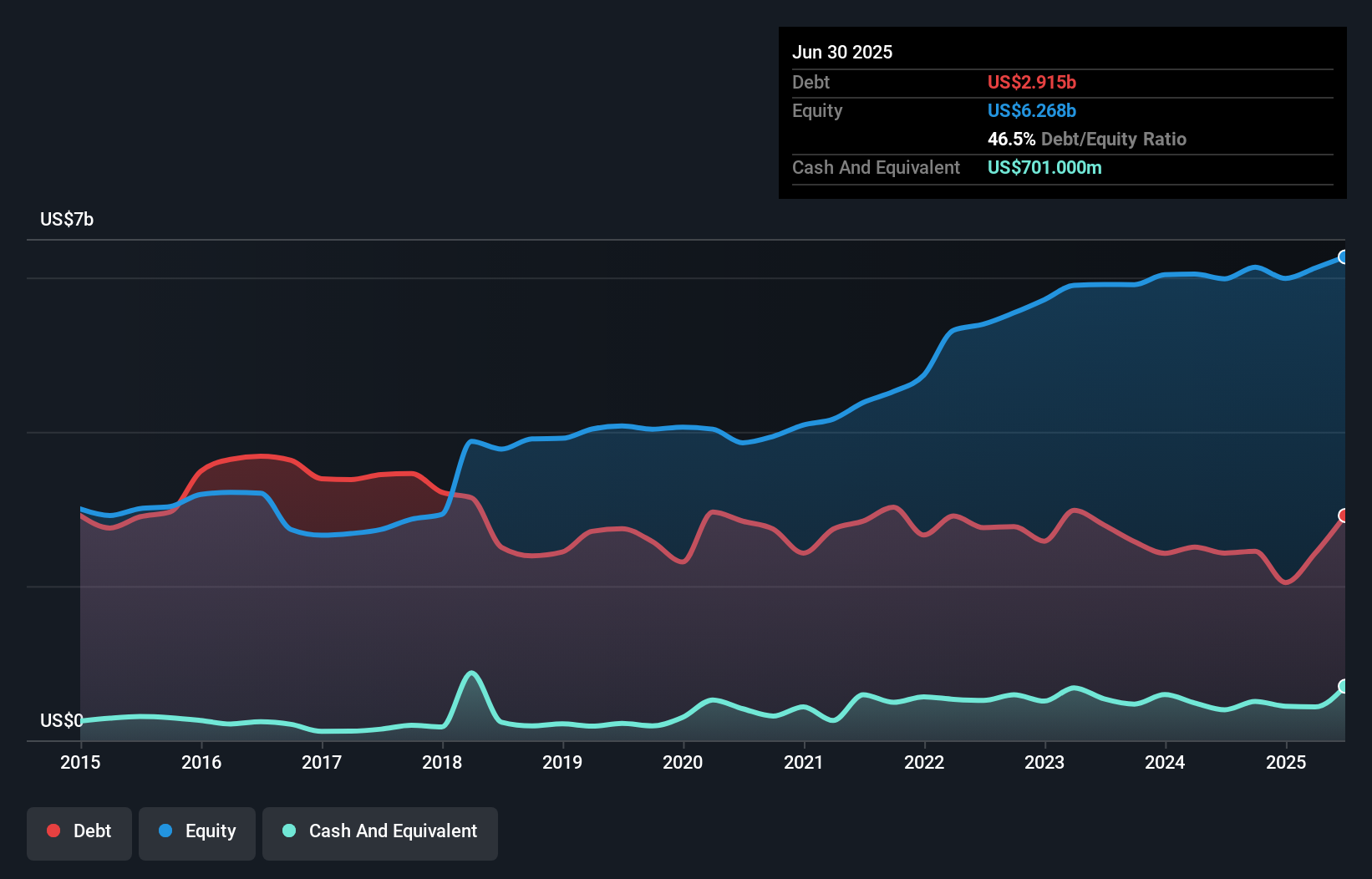Click the 46.5% Debt/Equity Ratio text

(x=1086, y=140)
